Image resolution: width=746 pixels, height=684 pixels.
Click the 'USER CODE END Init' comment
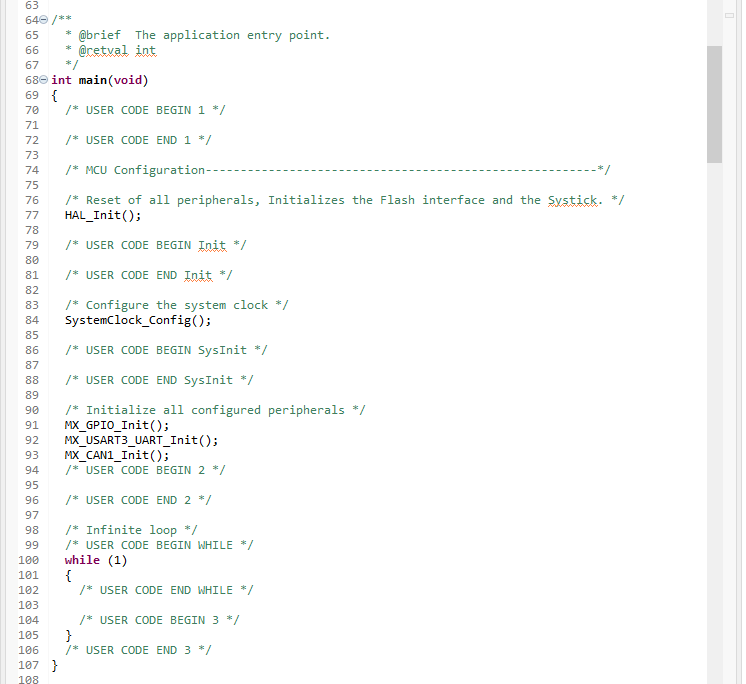click(x=148, y=275)
